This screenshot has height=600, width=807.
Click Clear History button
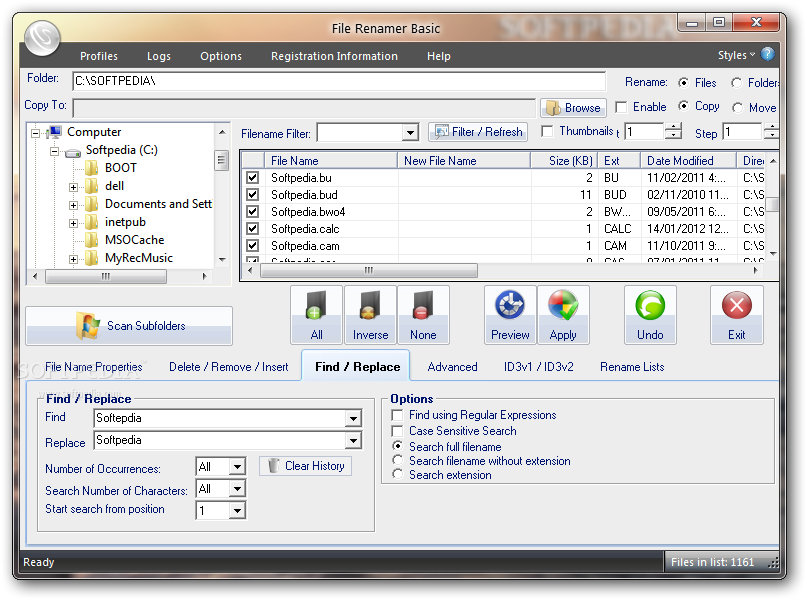(306, 466)
